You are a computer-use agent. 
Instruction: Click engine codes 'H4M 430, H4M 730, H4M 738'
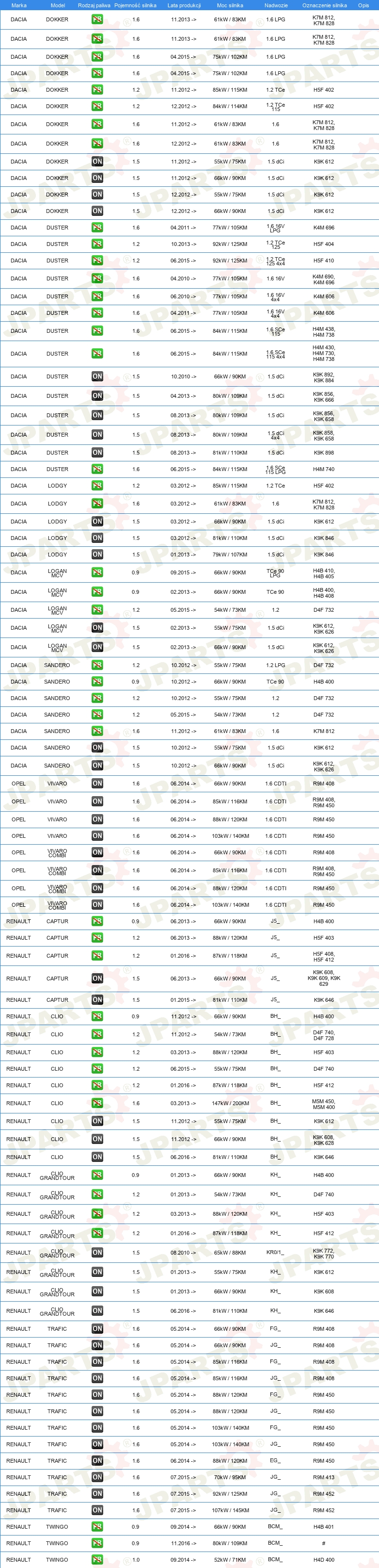[x=324, y=354]
